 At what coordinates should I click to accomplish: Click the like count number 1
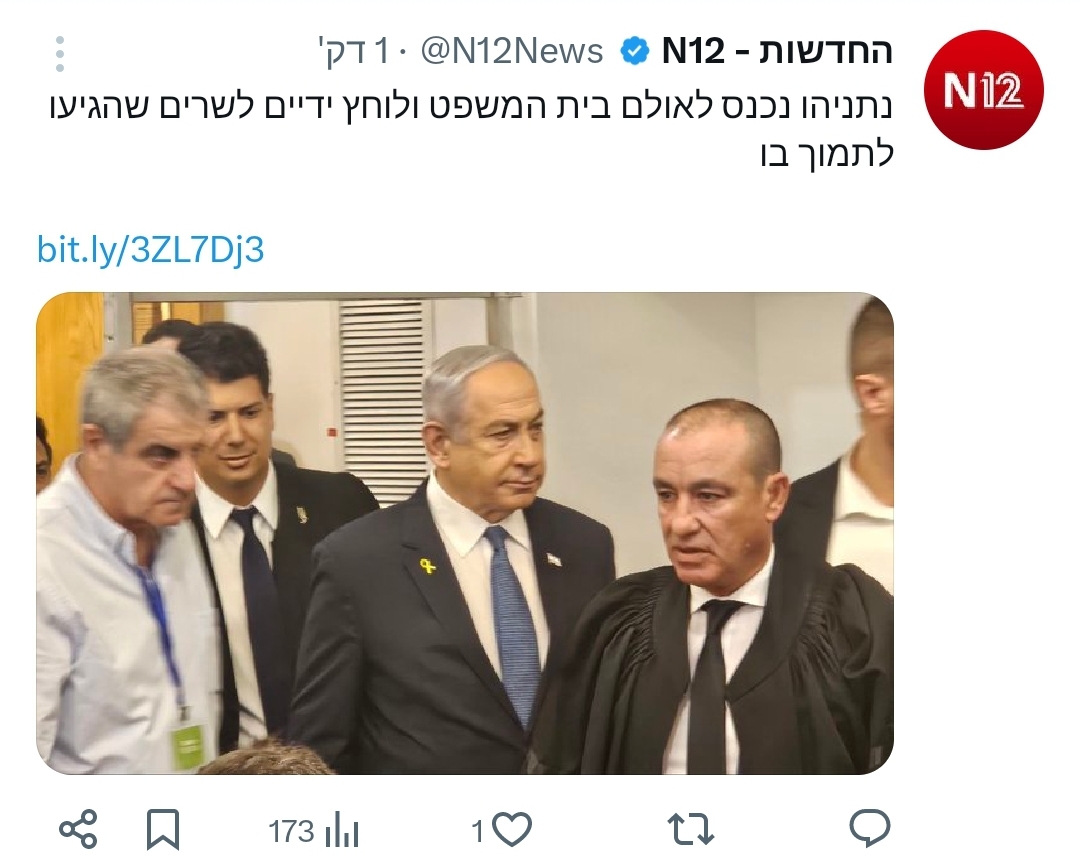(x=478, y=832)
